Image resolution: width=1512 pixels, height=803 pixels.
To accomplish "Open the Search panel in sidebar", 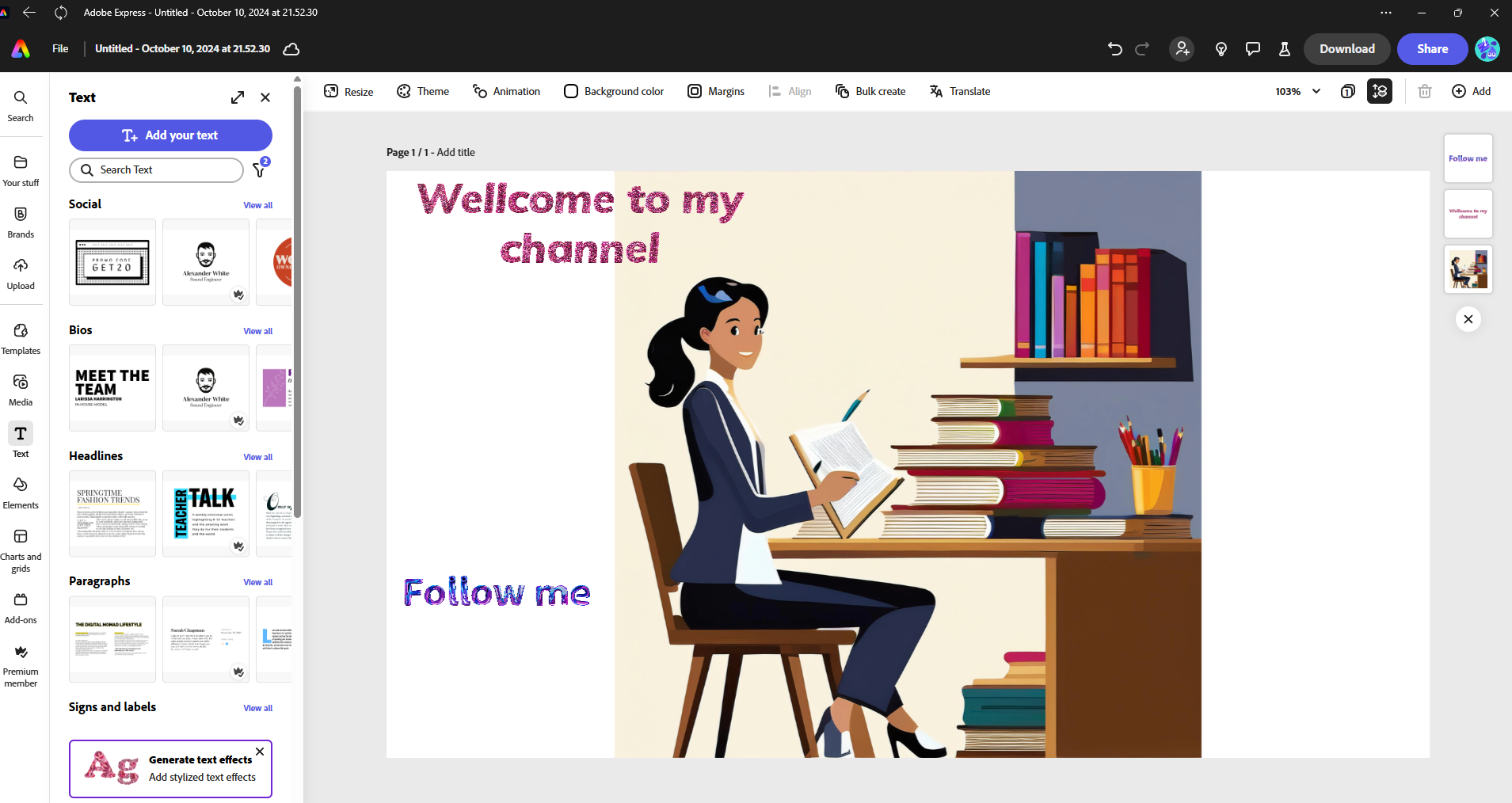I will coord(21,106).
